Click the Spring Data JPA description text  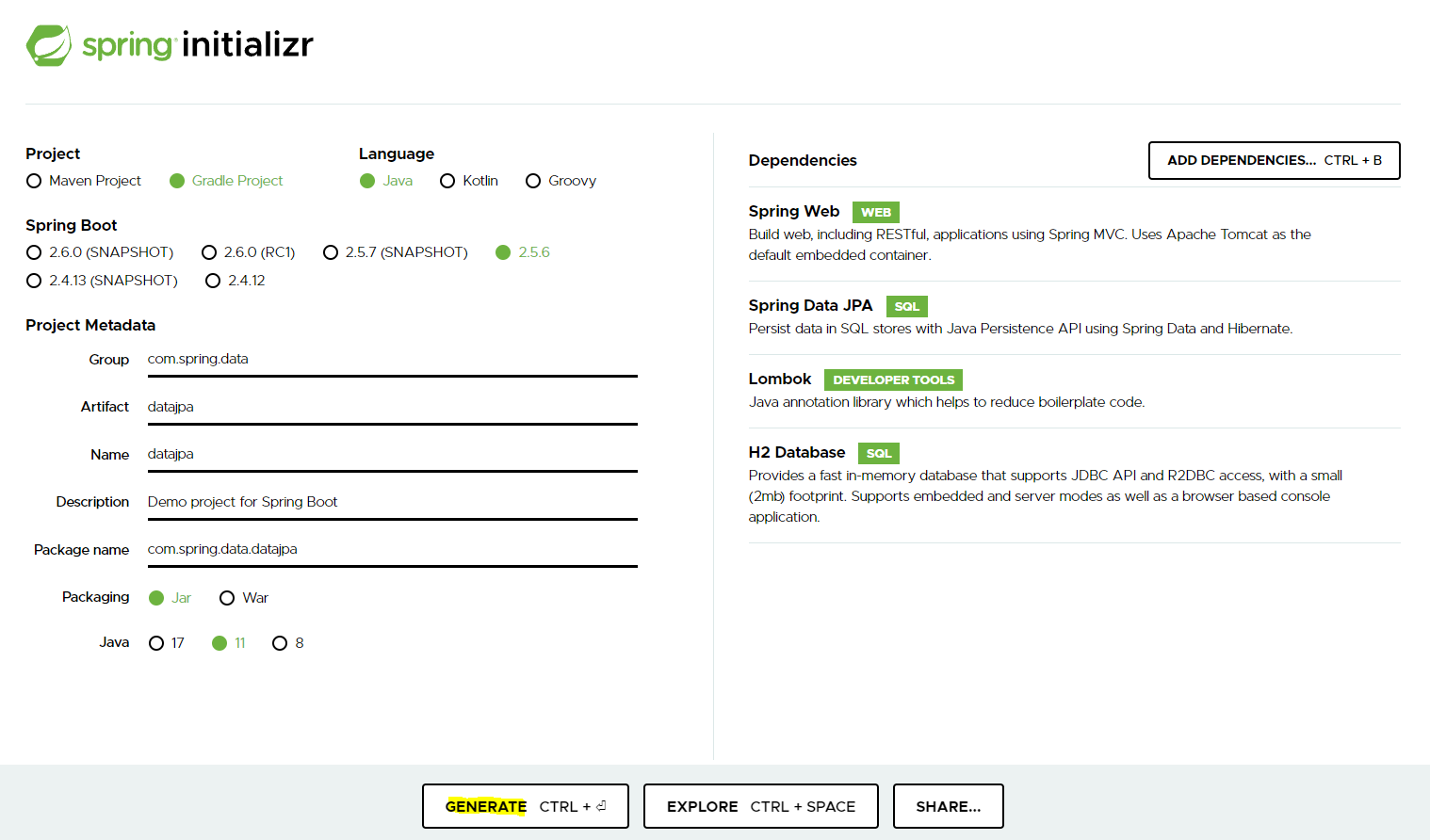click(x=1021, y=329)
